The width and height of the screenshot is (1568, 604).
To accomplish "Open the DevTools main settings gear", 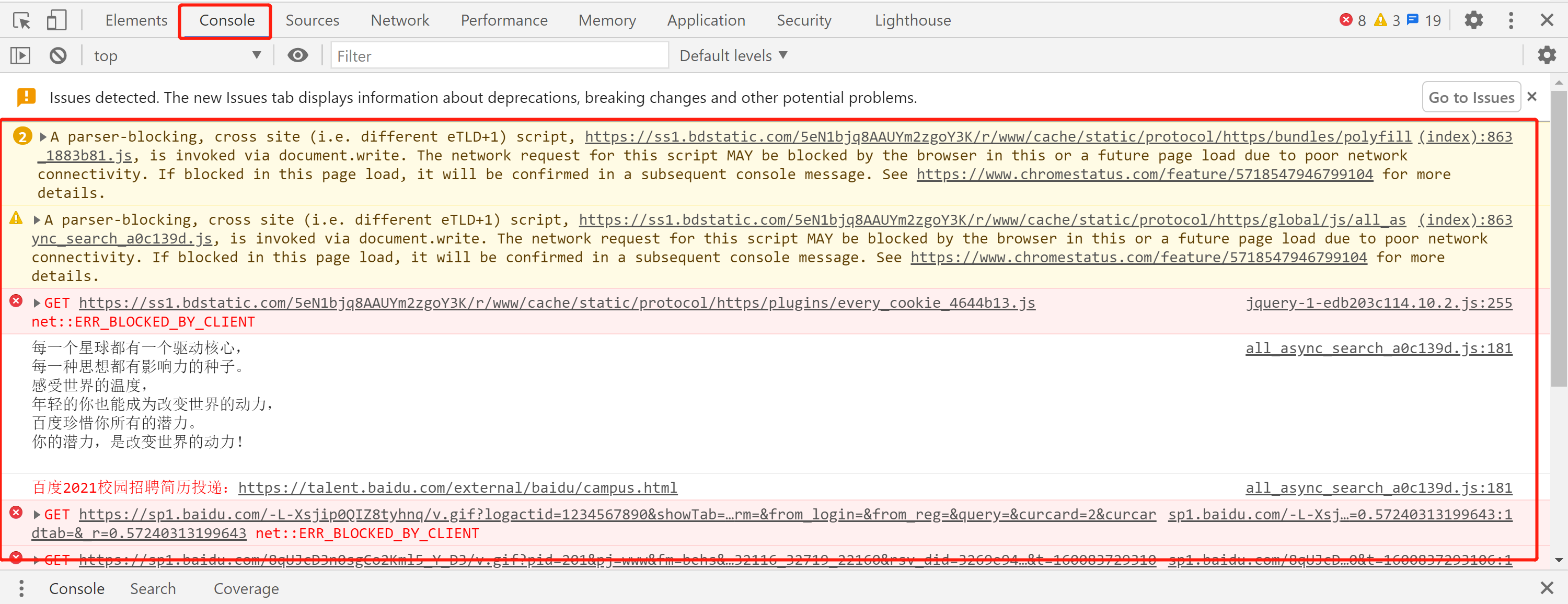I will click(1473, 21).
